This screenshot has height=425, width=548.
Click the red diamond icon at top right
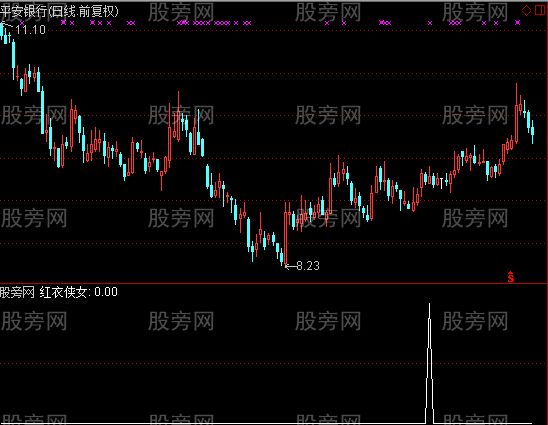[526, 11]
